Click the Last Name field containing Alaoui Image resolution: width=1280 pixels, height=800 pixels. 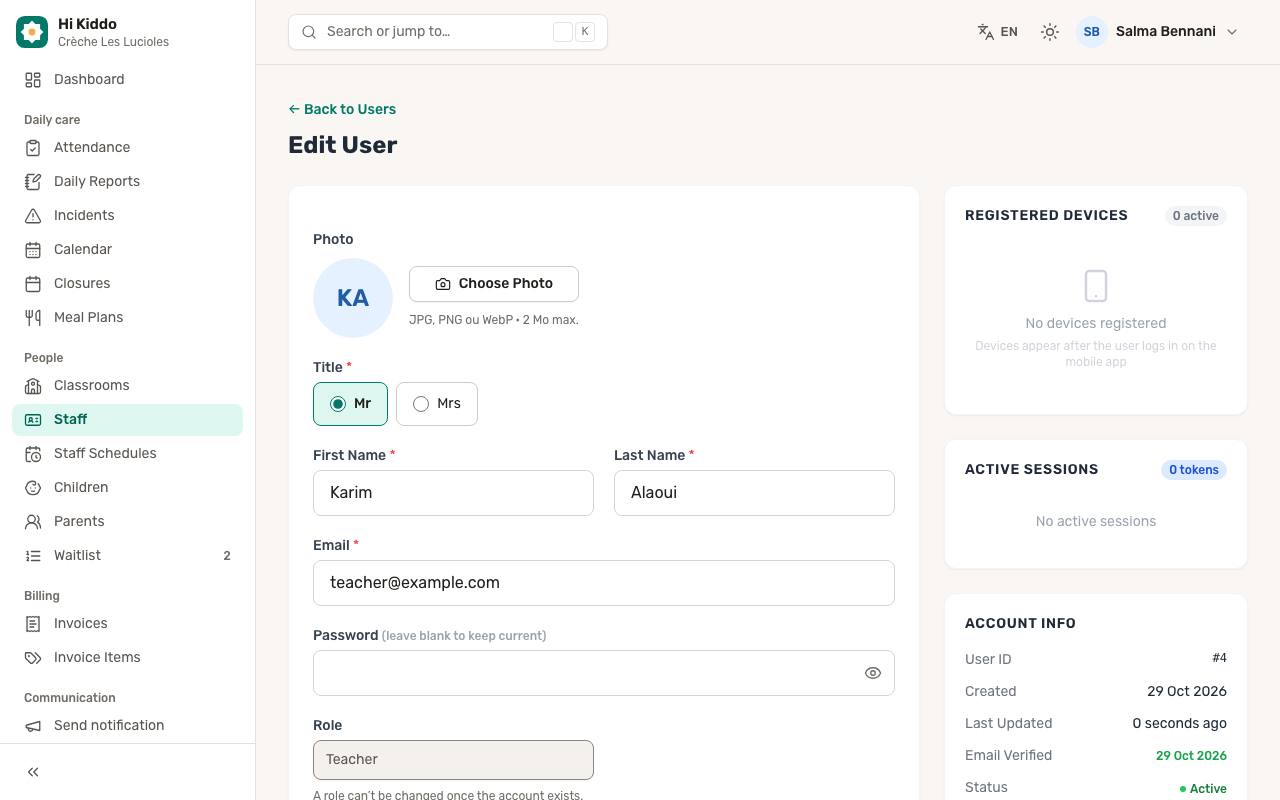pyautogui.click(x=754, y=493)
